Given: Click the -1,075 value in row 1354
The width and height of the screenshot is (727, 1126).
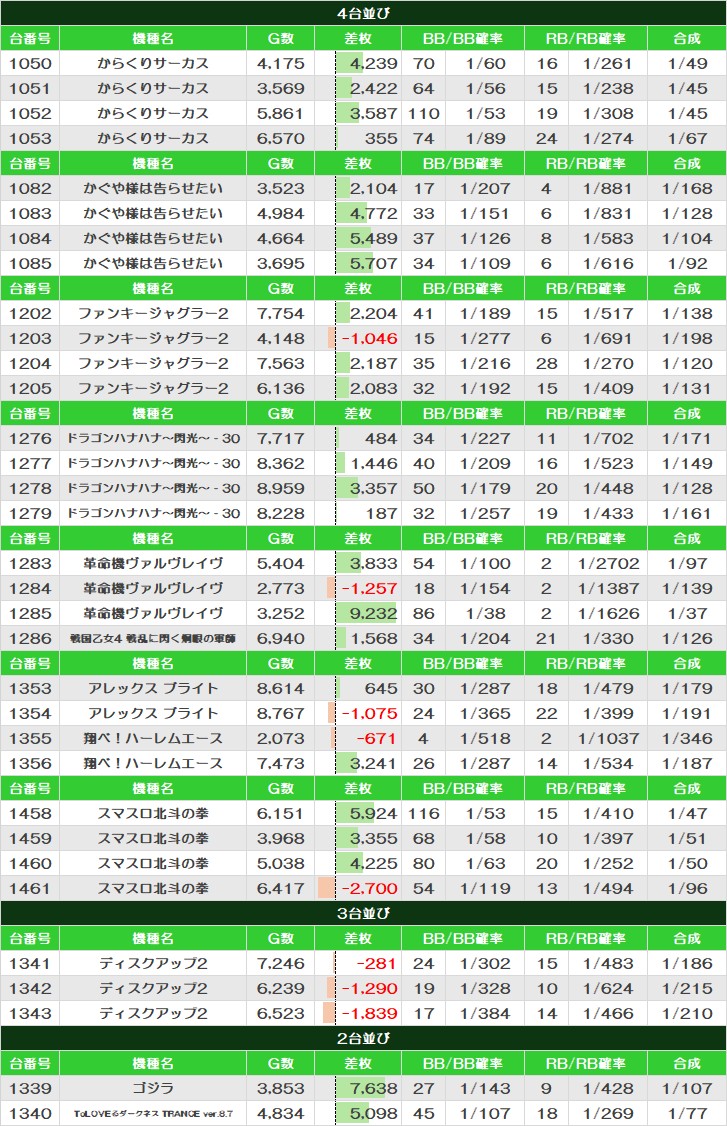Looking at the screenshot, I should coord(369,713).
